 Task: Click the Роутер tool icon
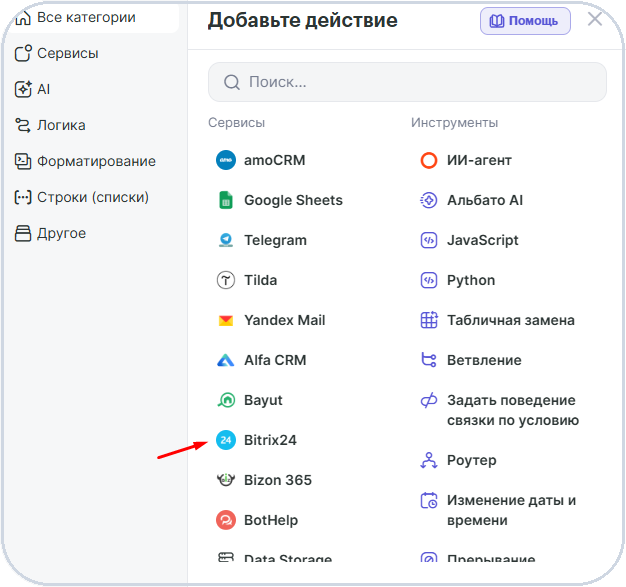tap(429, 460)
